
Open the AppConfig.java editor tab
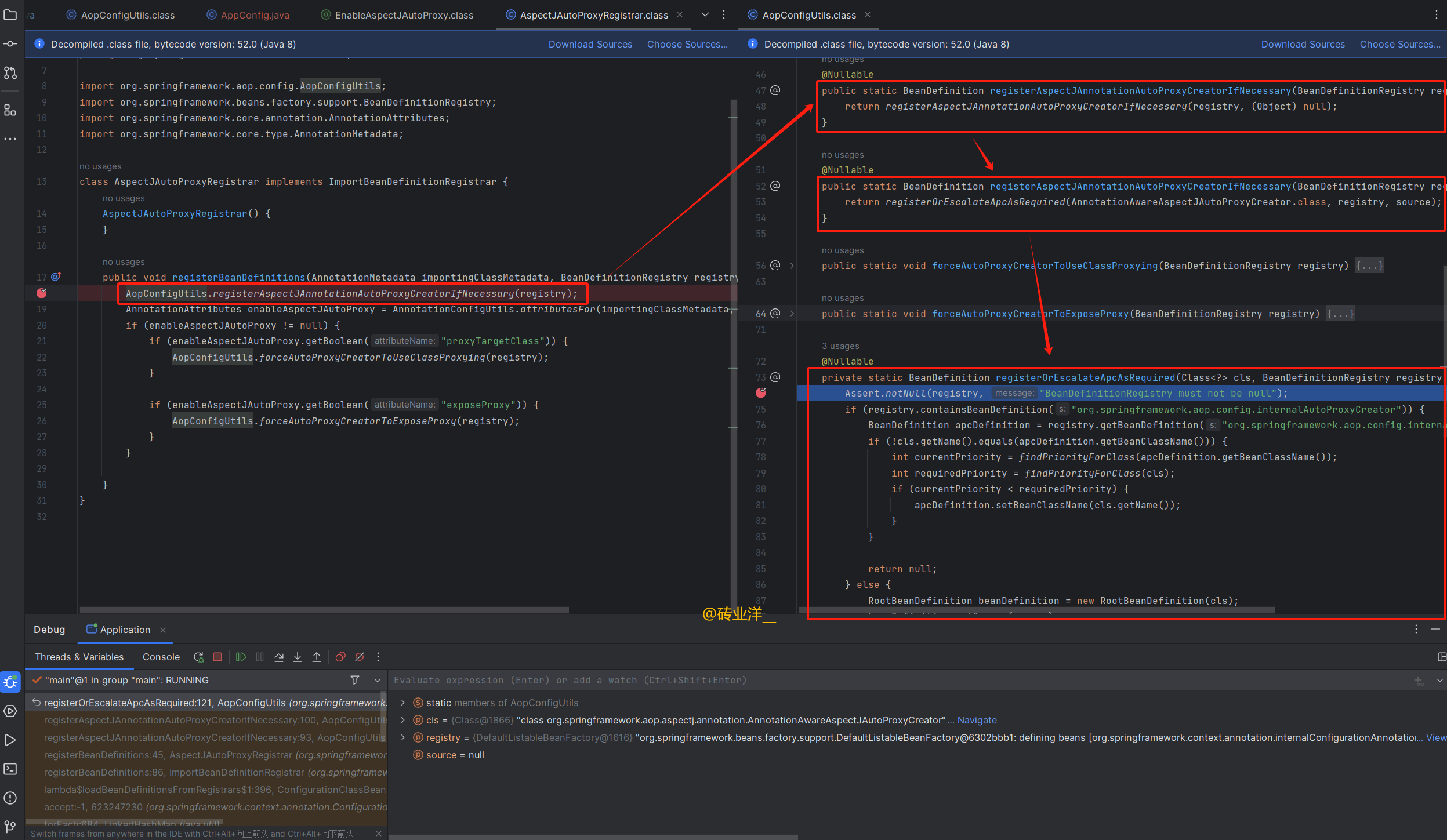click(255, 15)
